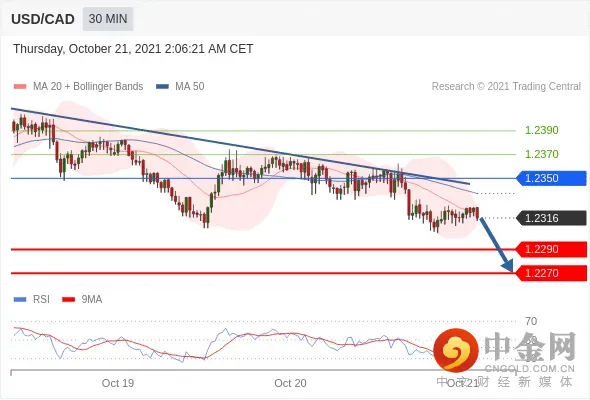This screenshot has height=400, width=590.
Task: Click the 1.2270 red support tag
Action: point(551,273)
